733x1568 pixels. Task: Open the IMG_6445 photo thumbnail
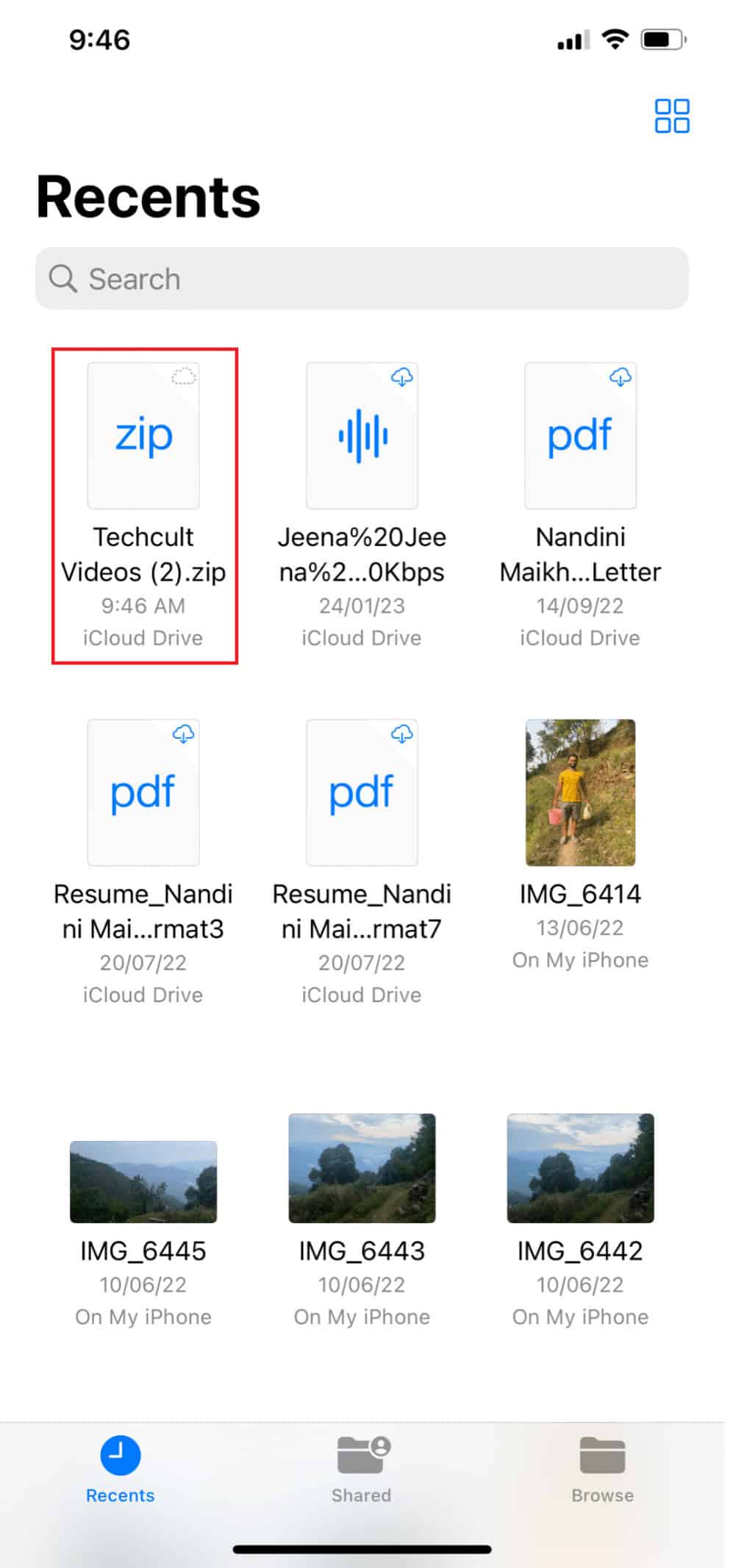[x=143, y=1182]
